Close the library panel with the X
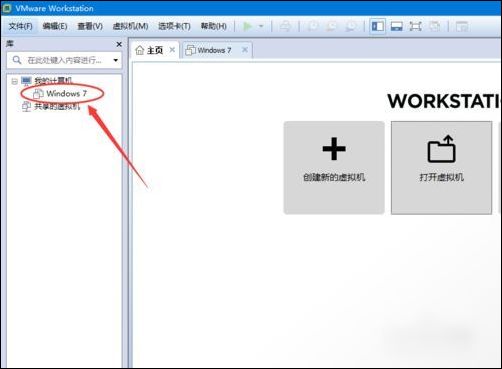 119,44
